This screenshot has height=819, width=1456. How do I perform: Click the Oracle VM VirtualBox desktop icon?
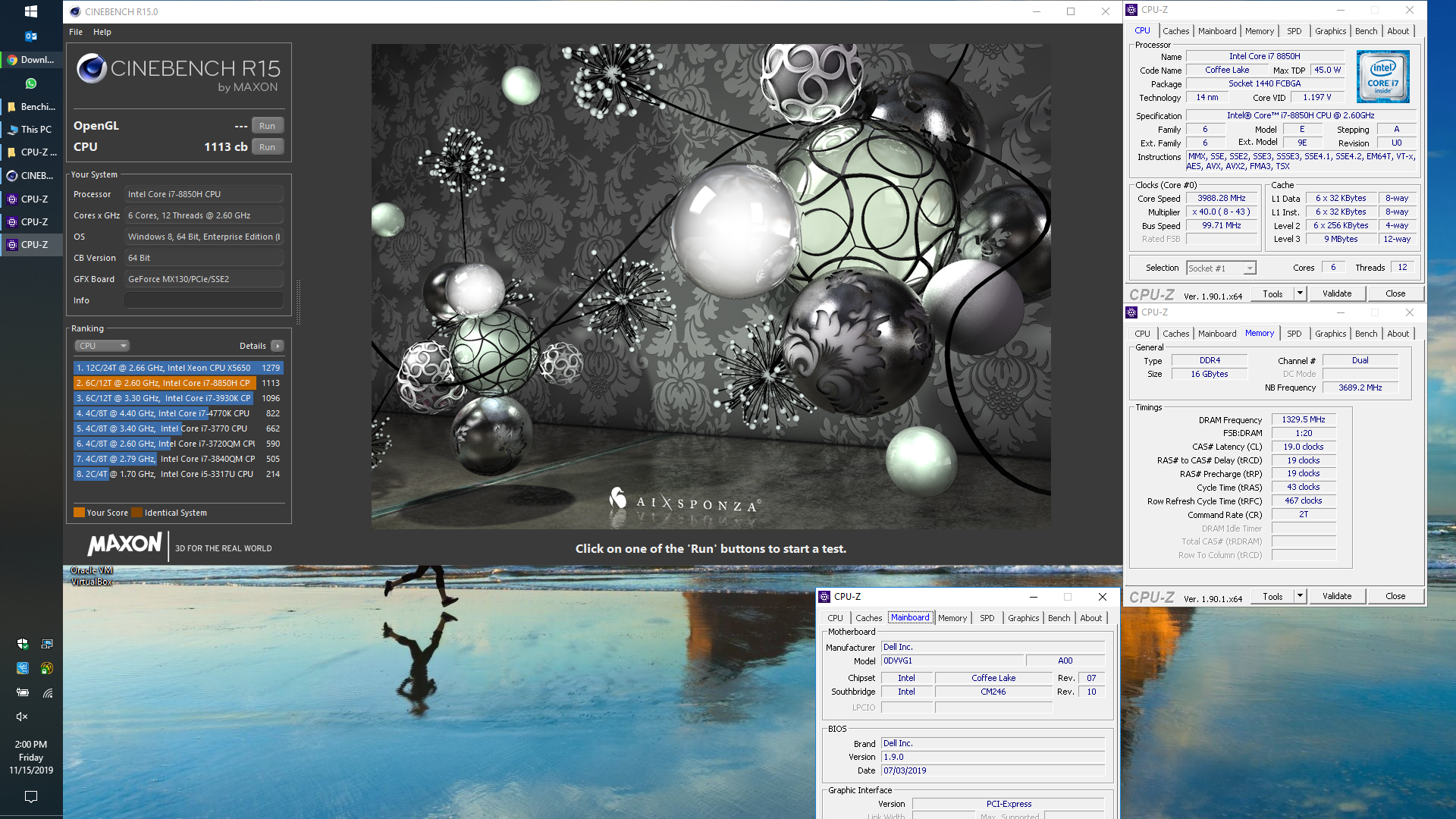(x=92, y=576)
